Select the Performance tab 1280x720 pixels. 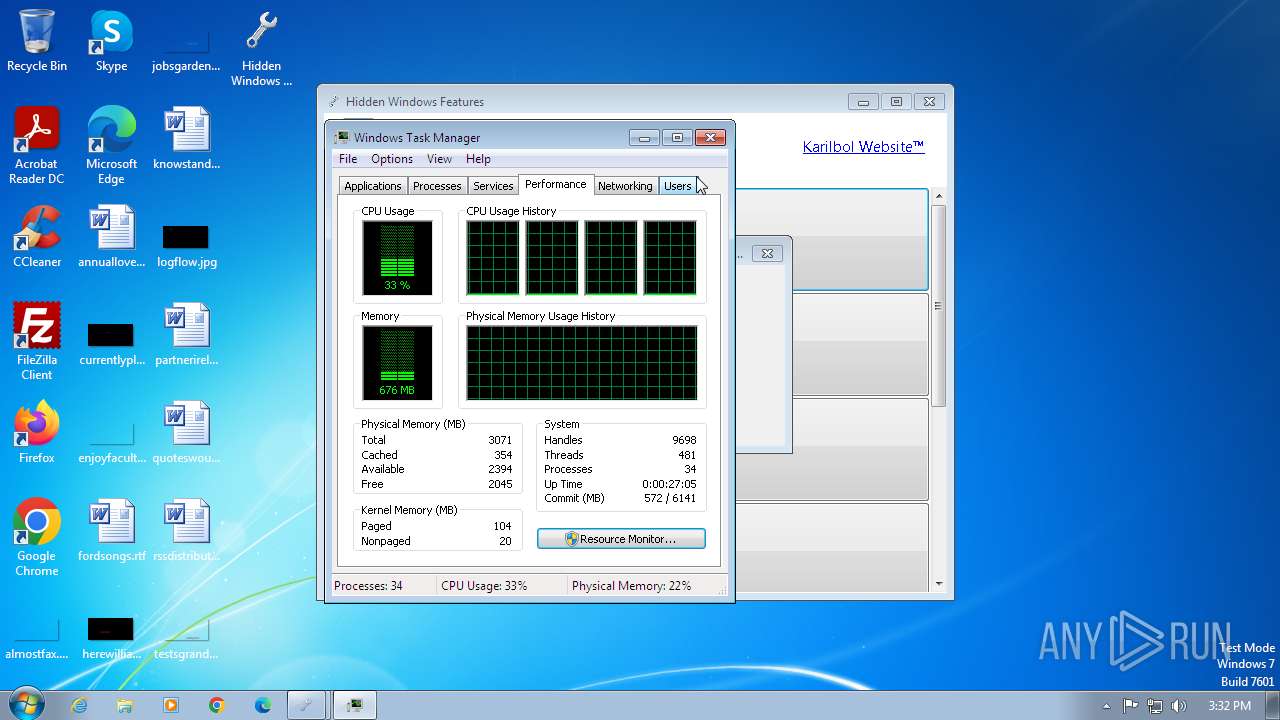point(556,184)
